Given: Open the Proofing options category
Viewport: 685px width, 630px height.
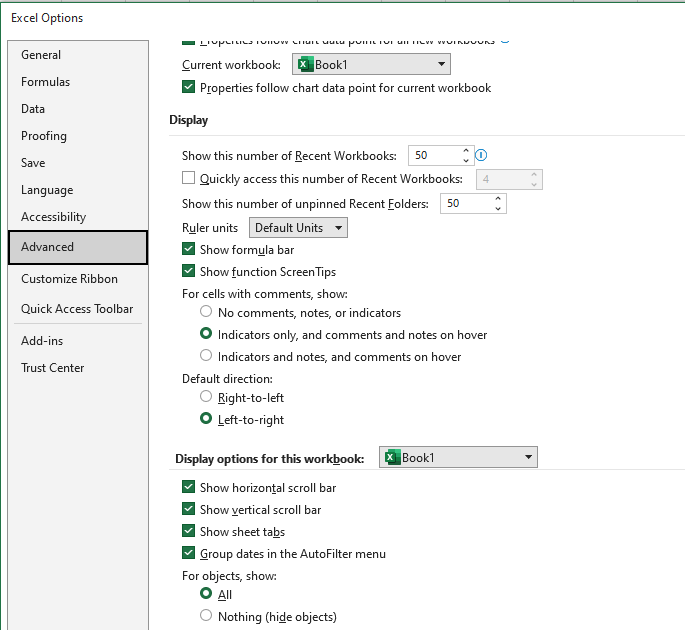Looking at the screenshot, I should (78, 136).
